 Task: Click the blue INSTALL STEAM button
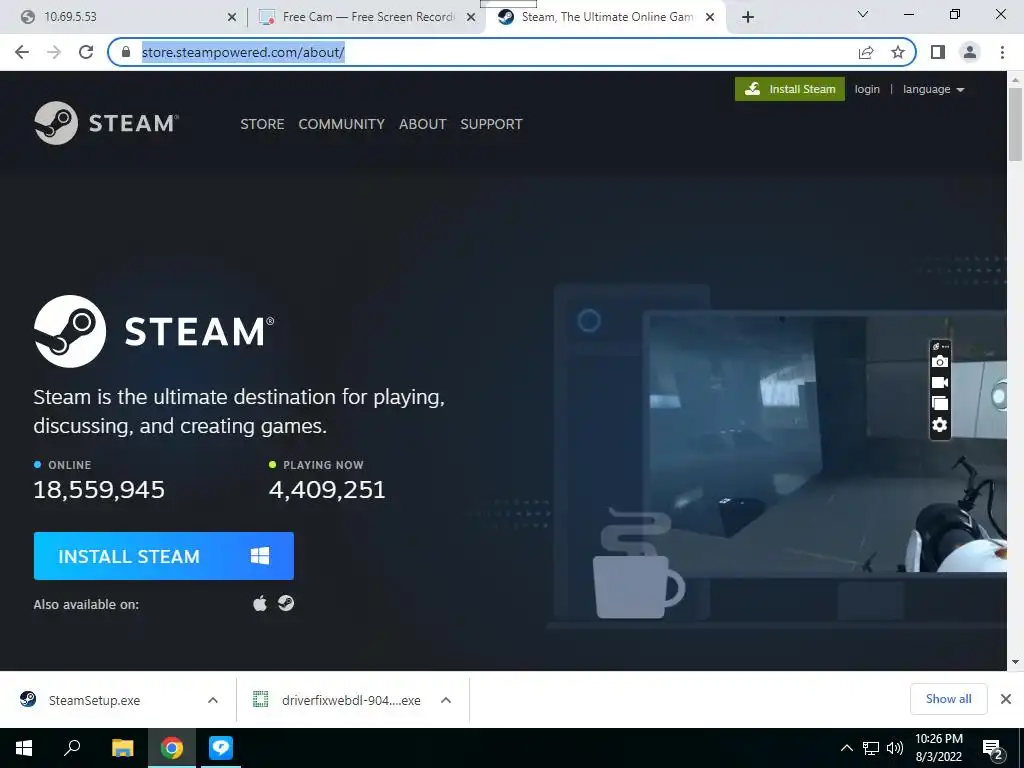click(163, 556)
